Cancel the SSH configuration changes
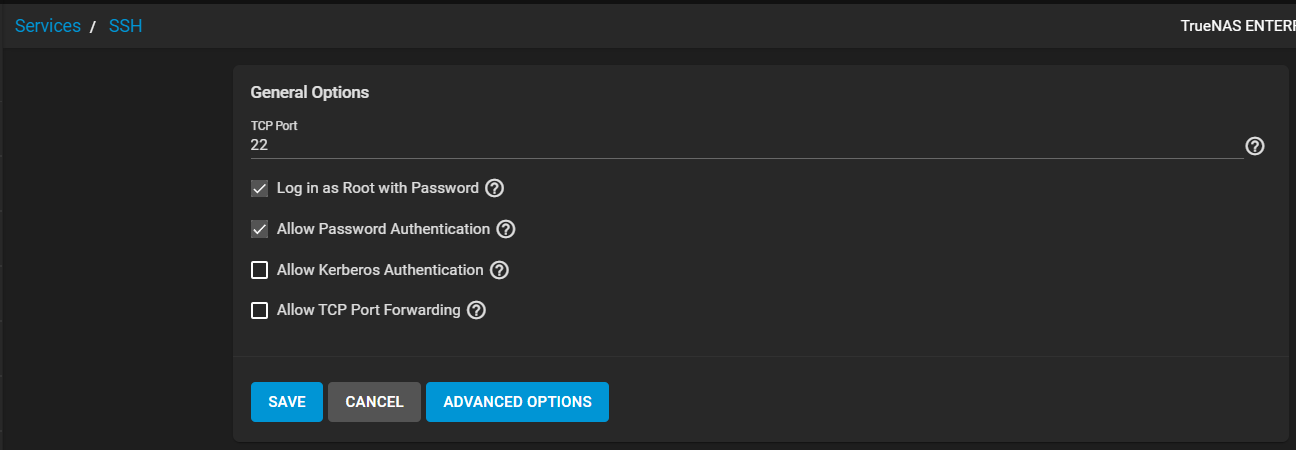The height and width of the screenshot is (450, 1296). 374,402
